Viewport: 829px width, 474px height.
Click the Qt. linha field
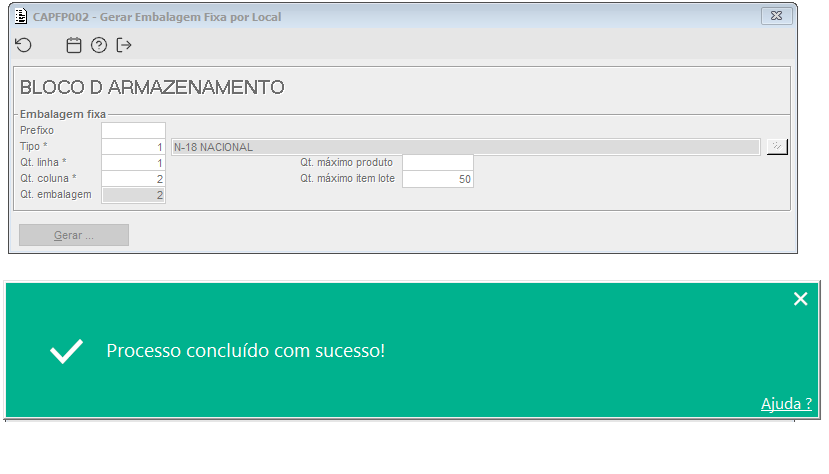pyautogui.click(x=133, y=163)
